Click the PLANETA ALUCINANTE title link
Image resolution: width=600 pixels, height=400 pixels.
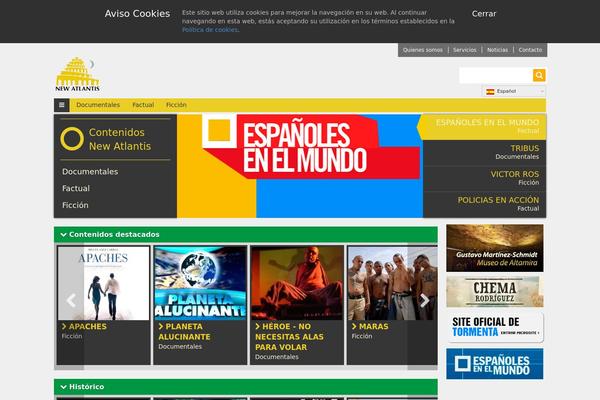point(184,332)
